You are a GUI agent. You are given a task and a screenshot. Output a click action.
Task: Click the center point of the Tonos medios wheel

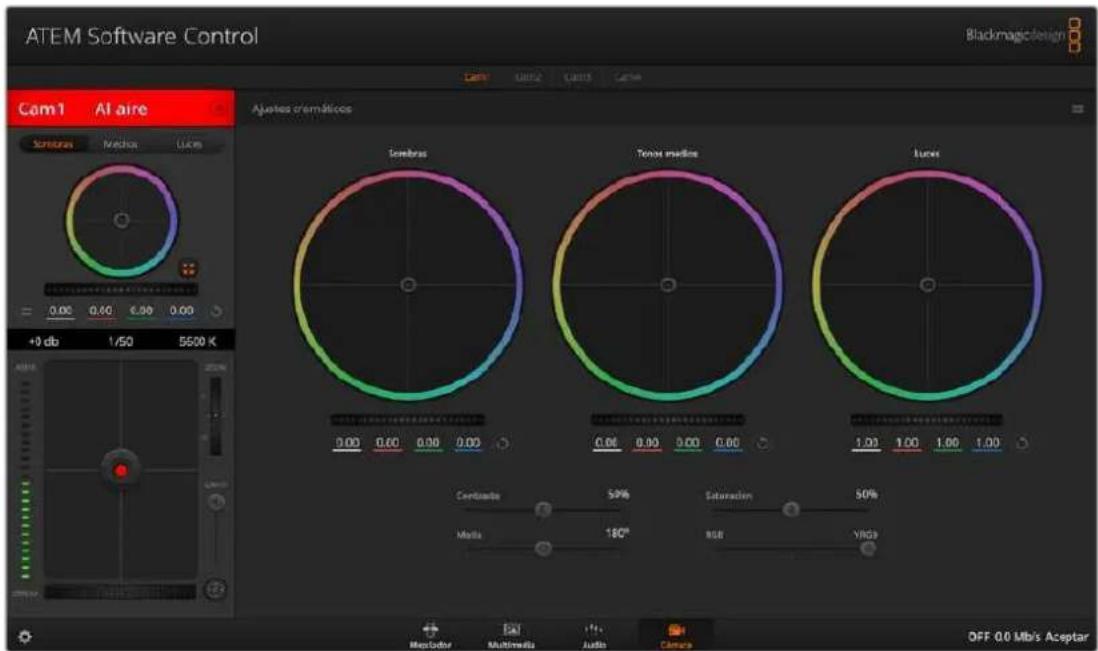[668, 285]
